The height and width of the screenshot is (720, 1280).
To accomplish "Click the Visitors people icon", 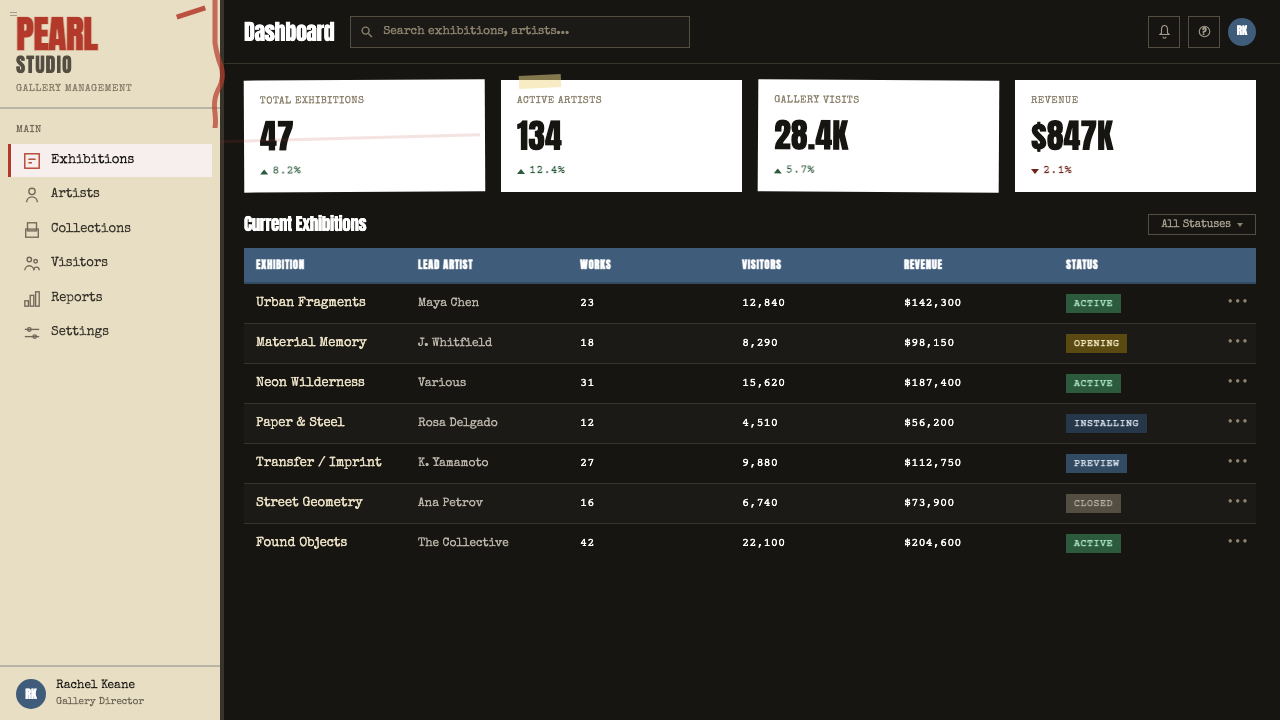I will [x=32, y=263].
